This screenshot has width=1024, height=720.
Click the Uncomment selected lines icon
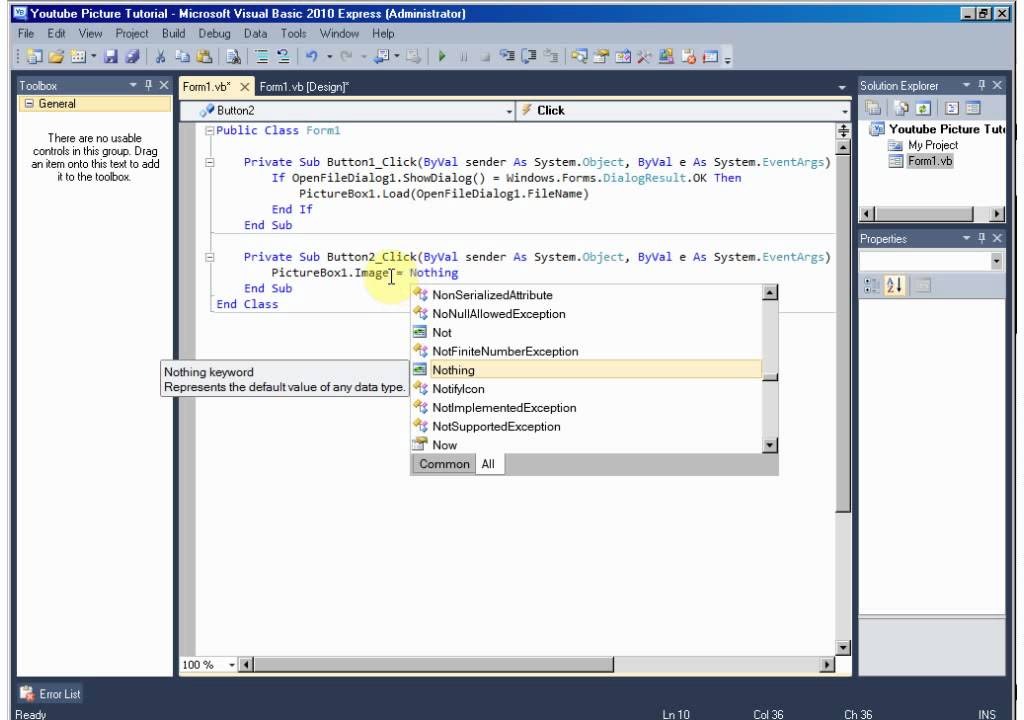coord(283,57)
